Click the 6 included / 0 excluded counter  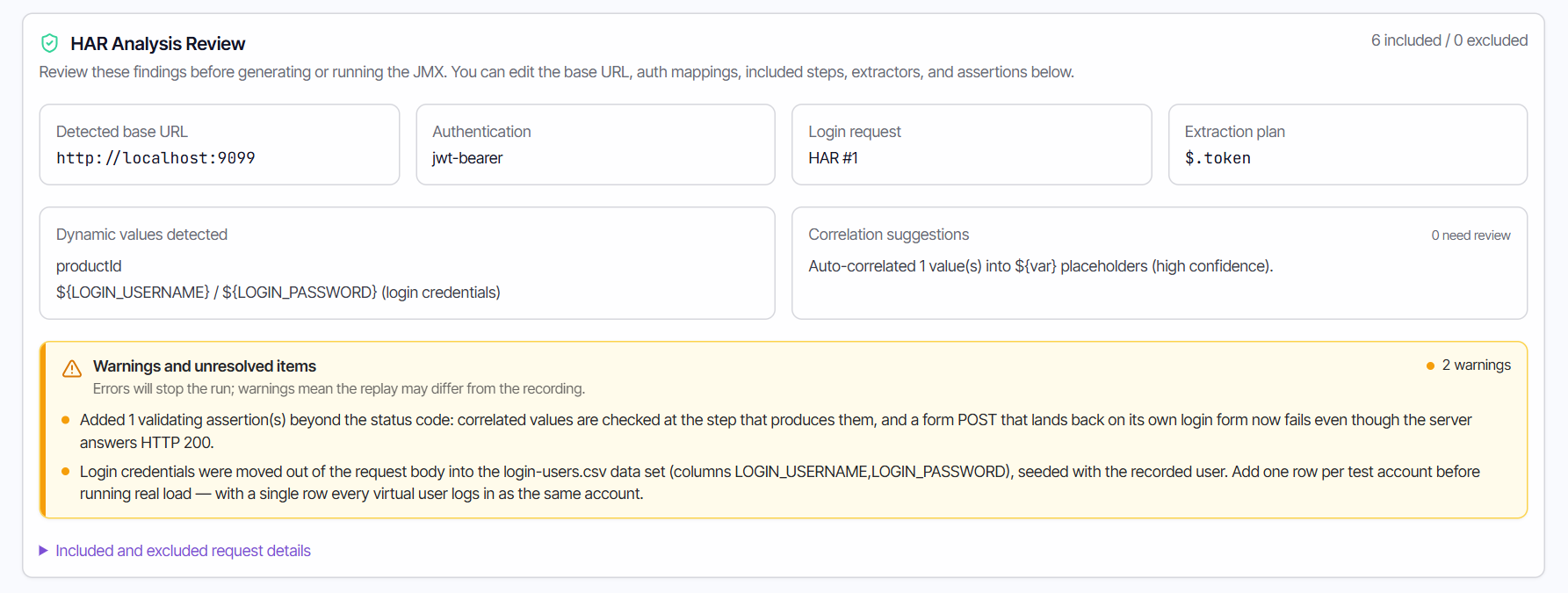1449,40
